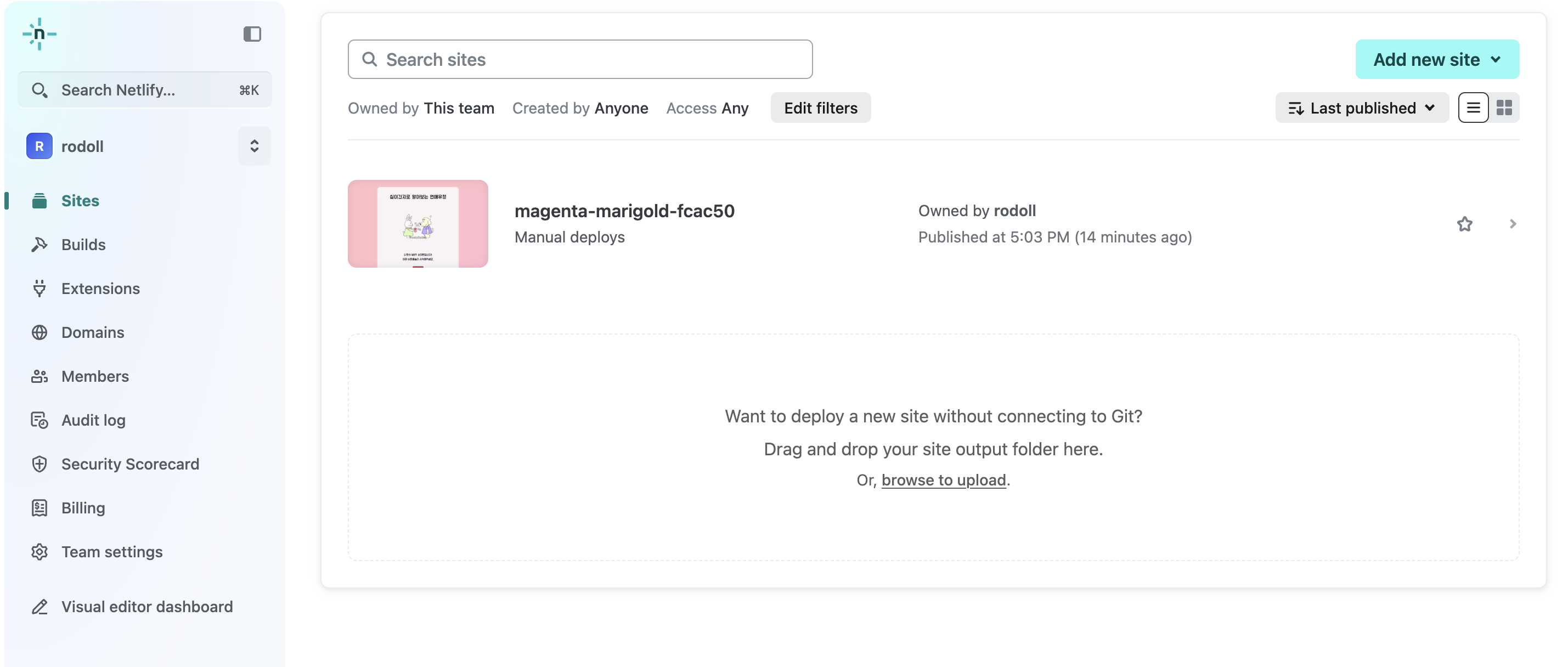Click the Team settings gear icon
The height and width of the screenshot is (667, 1568).
[40, 551]
